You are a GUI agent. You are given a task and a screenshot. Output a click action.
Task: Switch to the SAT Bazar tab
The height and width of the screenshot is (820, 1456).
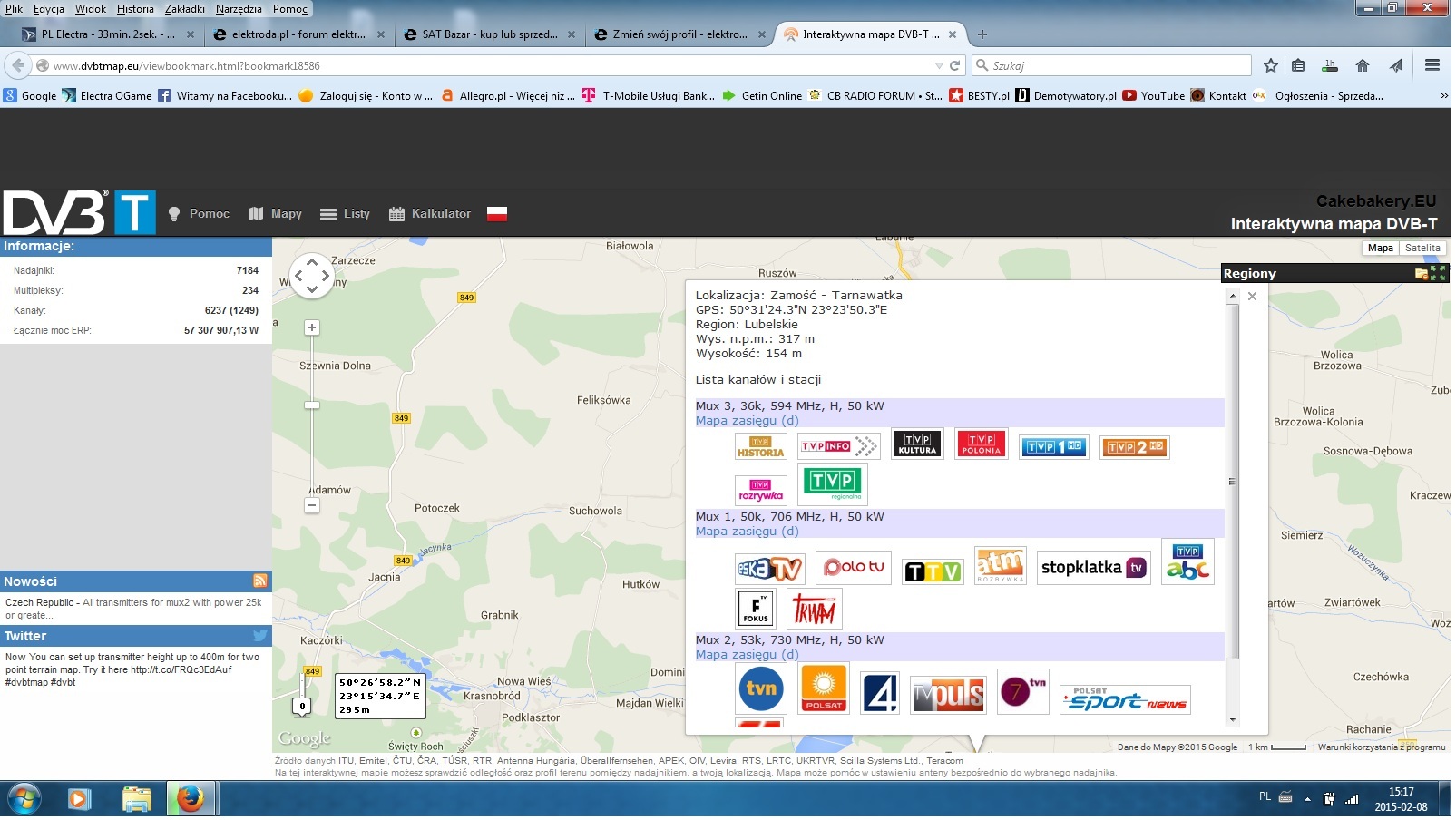490,34
